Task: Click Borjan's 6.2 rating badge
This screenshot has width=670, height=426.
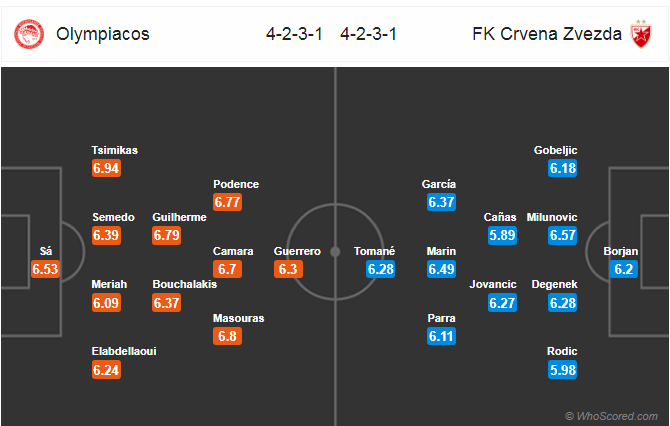Action: pyautogui.click(x=623, y=269)
